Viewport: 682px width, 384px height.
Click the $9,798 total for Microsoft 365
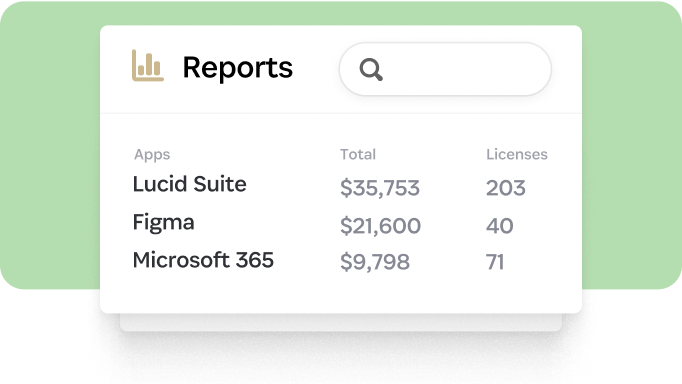click(374, 262)
